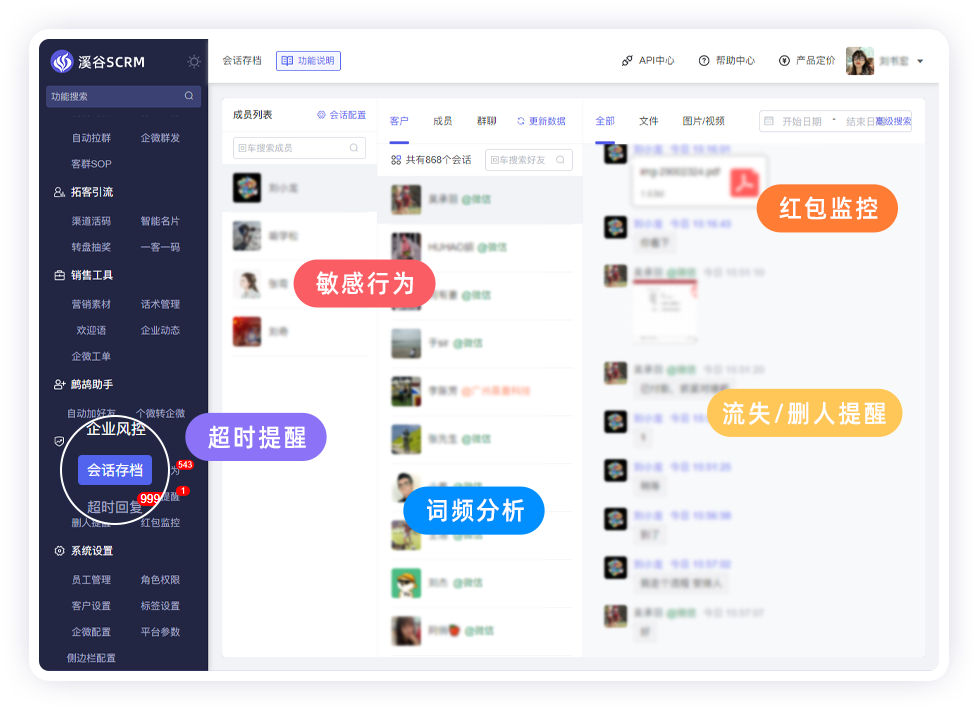
Task: Switch to the 客户 tab
Action: tap(399, 121)
